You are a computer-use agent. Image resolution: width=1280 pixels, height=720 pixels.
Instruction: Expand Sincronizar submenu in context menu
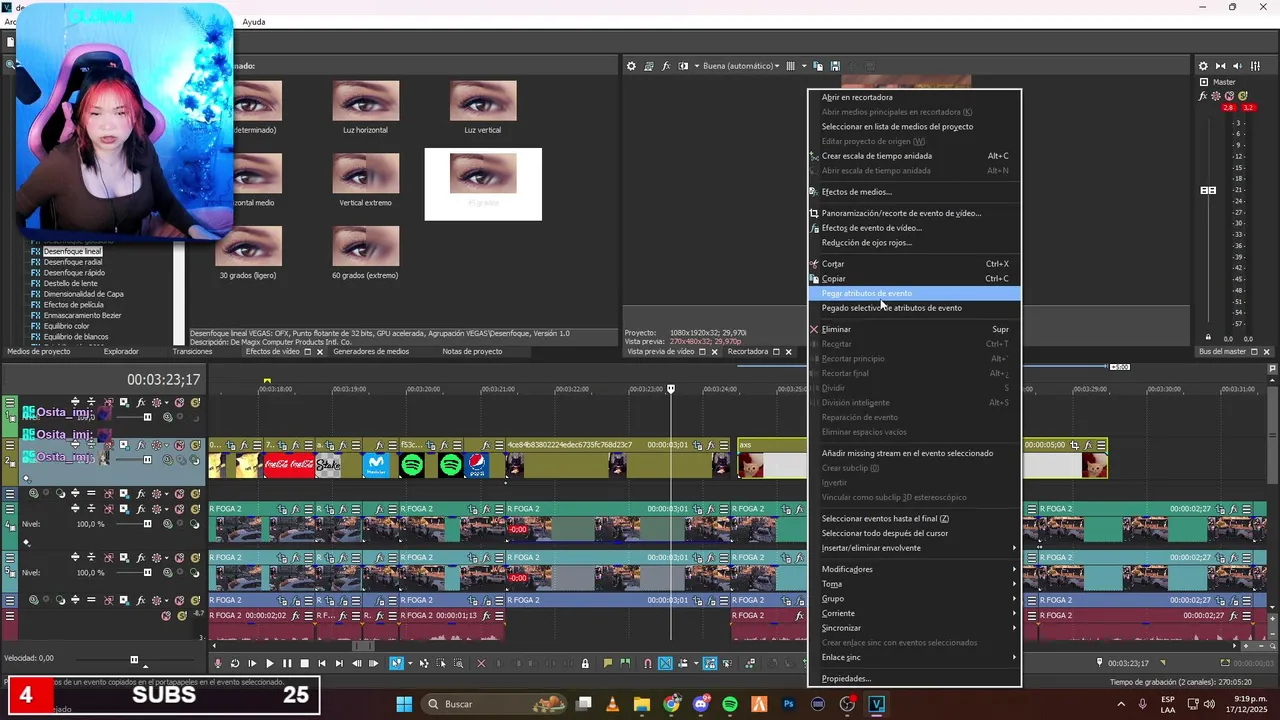click(914, 628)
